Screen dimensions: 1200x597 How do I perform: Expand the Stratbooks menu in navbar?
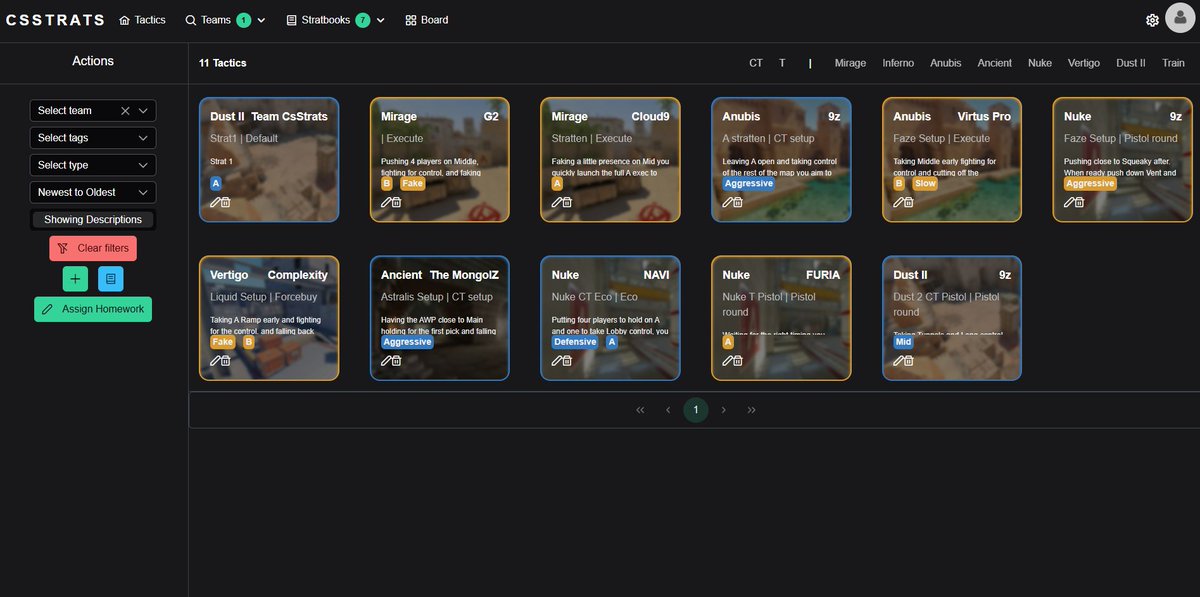[x=335, y=20]
